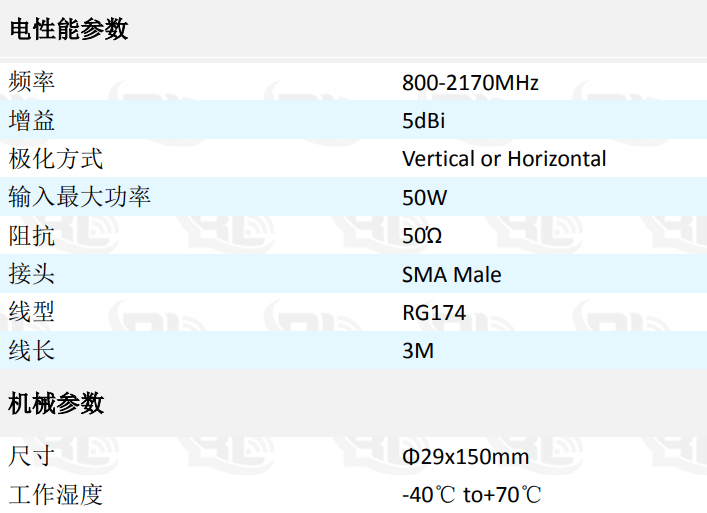Screen dimensions: 707x513
Task: Click the Vertical or Horizontal value
Action: pos(504,159)
